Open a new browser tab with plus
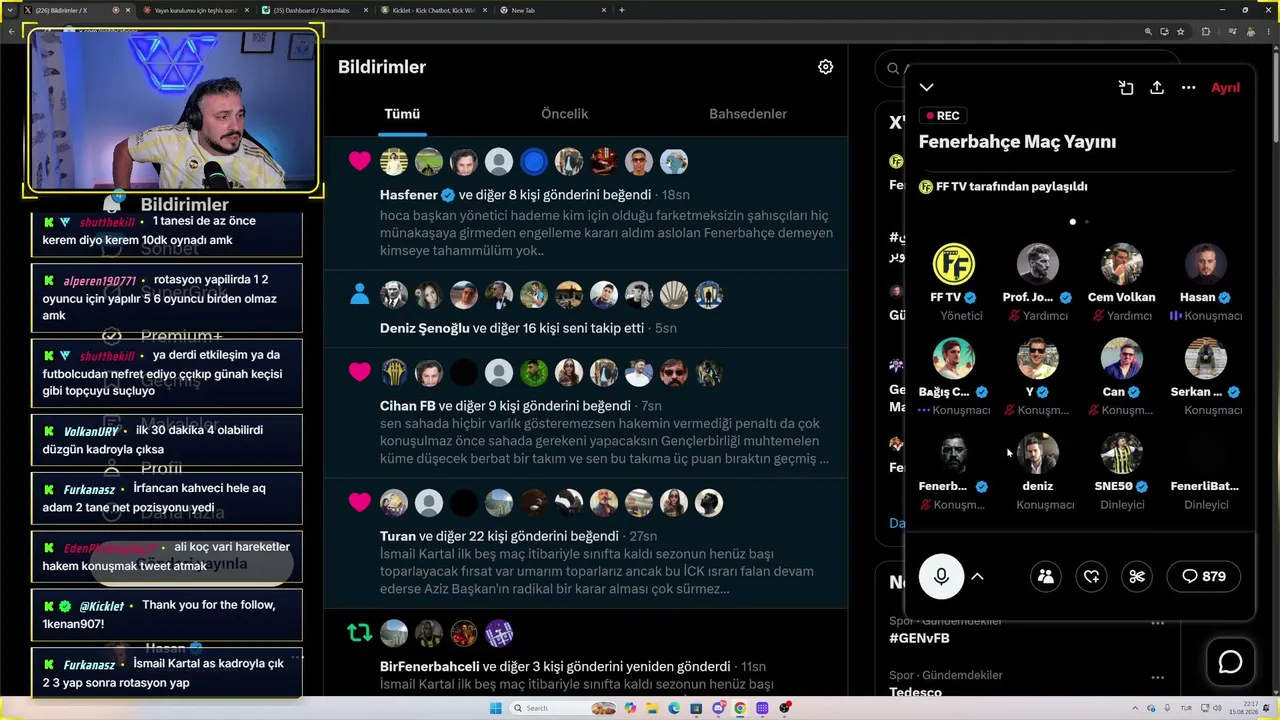1280x720 pixels. pos(622,10)
